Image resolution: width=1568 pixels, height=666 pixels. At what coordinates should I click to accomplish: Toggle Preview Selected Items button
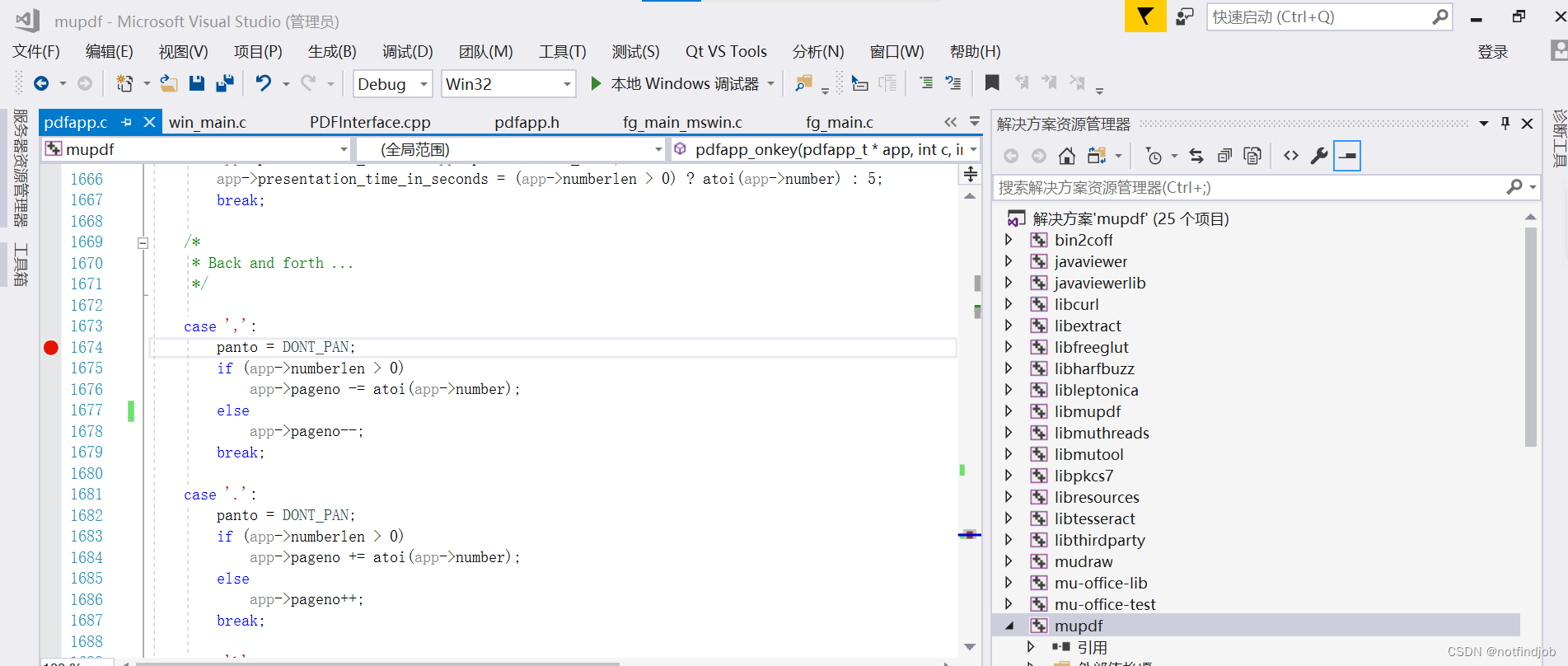tap(1347, 156)
